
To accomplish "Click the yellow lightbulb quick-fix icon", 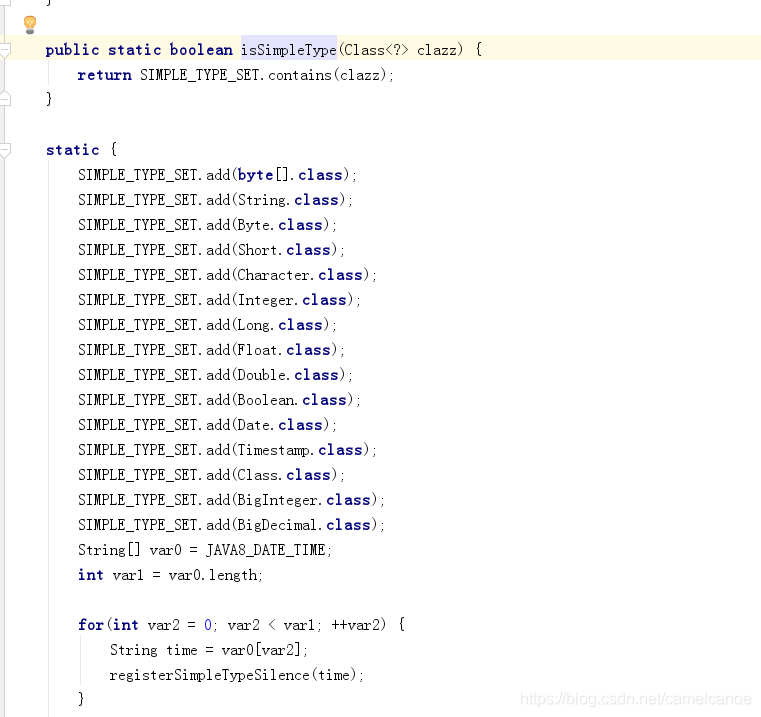I will tap(30, 24).
